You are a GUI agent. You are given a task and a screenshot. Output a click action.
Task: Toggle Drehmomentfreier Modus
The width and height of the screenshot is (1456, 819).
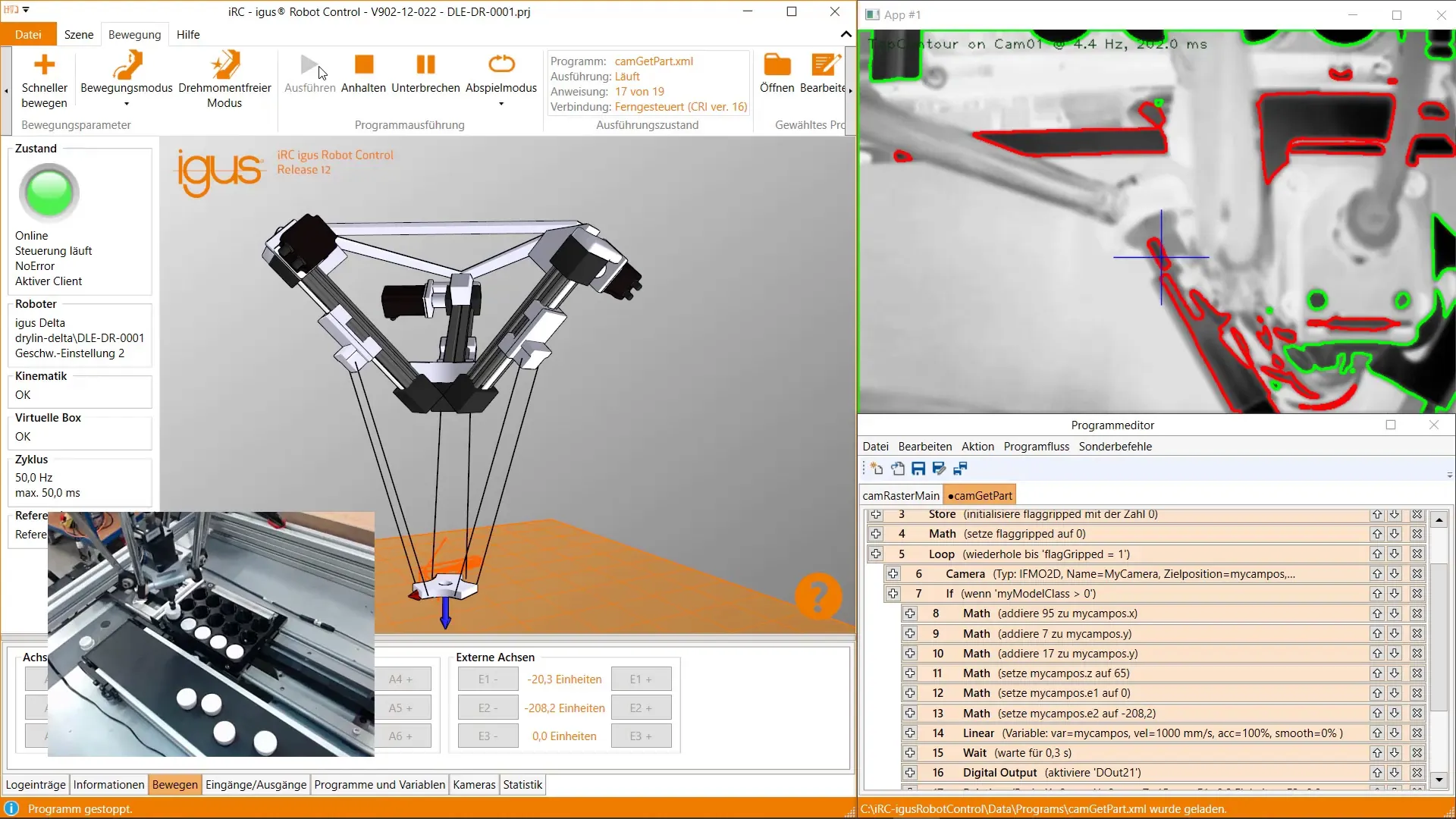coord(224,65)
